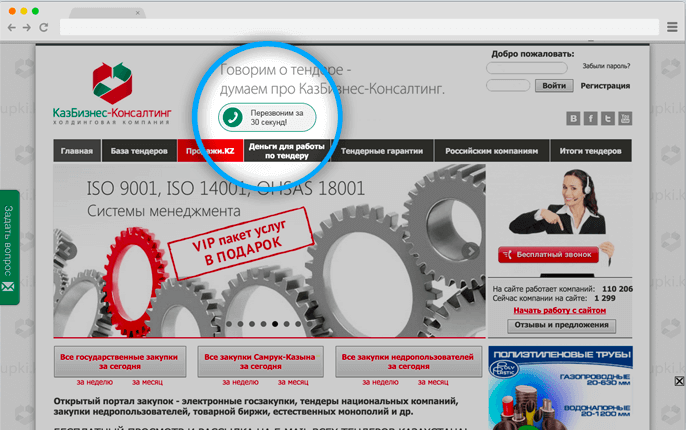Click the browser forward arrow
686x430 pixels.
pyautogui.click(x=27, y=28)
